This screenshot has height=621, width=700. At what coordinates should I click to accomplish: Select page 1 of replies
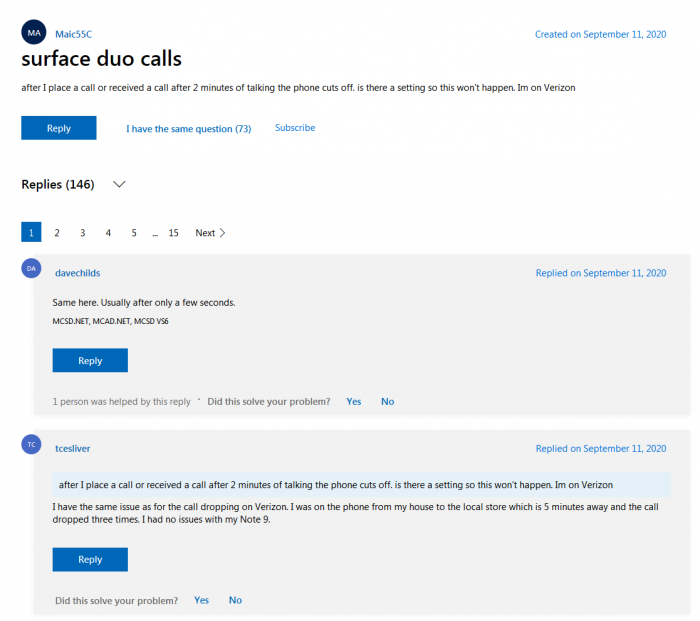click(32, 233)
